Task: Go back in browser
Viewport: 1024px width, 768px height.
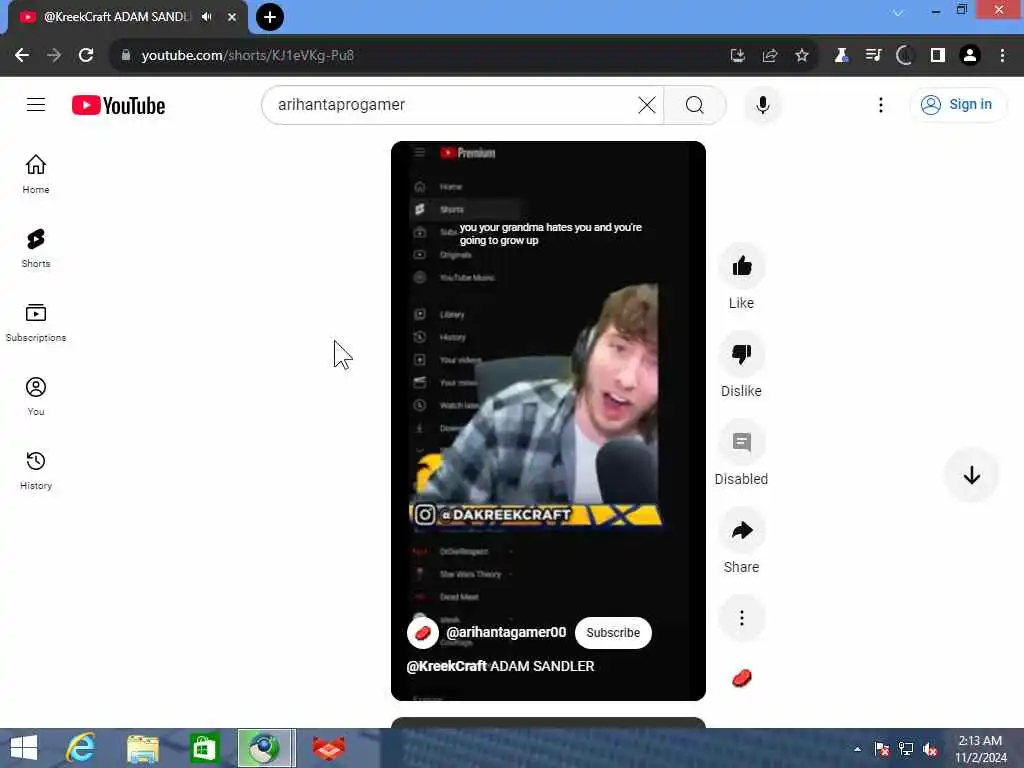Action: click(x=22, y=56)
